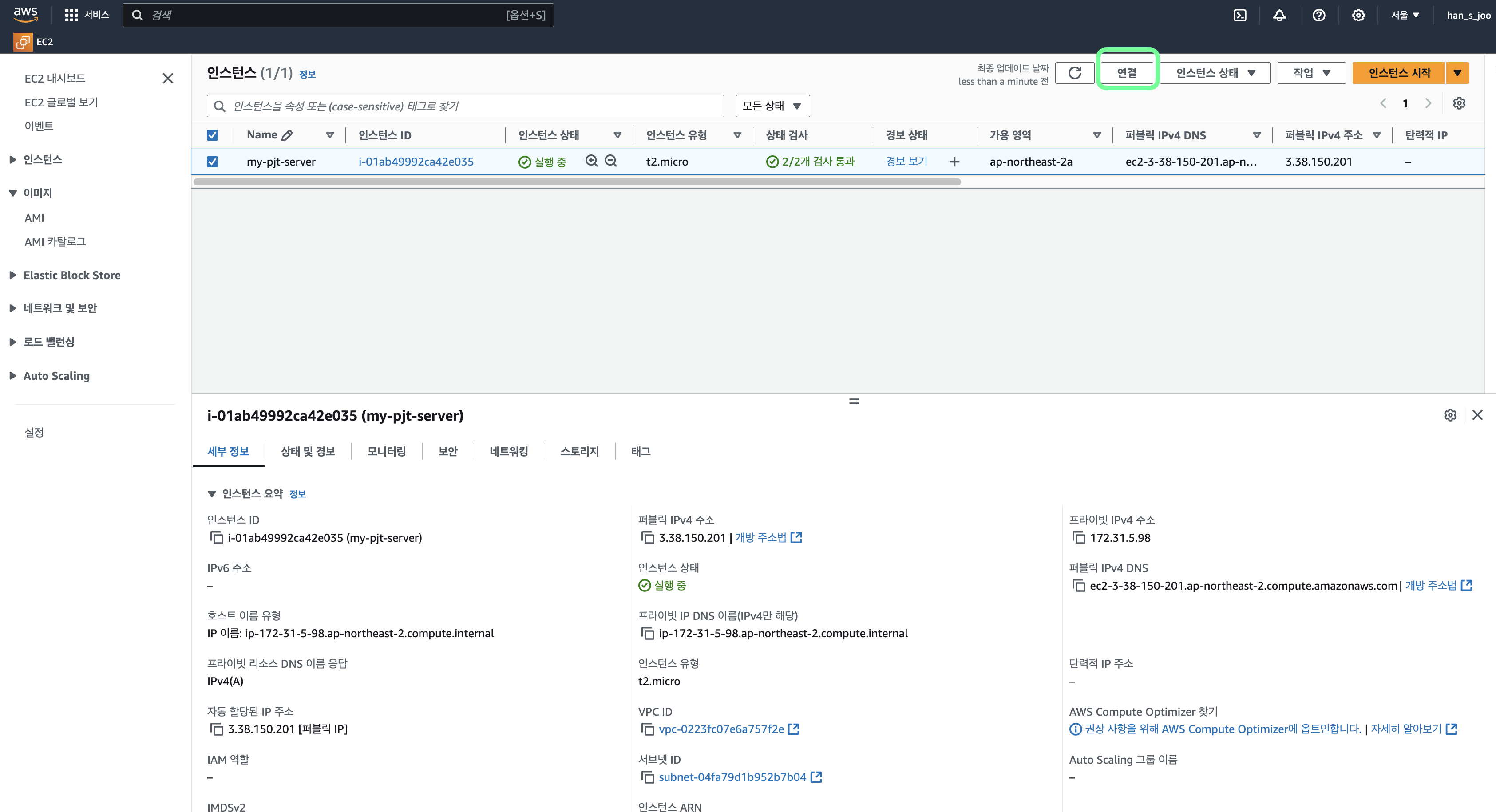
Task: Open the 서울 region selector
Action: [x=1405, y=15]
